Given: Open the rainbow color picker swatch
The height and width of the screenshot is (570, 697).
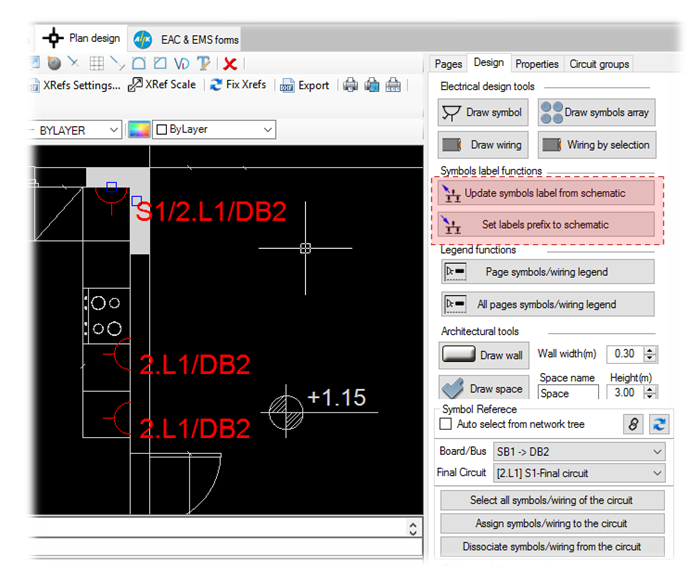Looking at the screenshot, I should [x=139, y=130].
